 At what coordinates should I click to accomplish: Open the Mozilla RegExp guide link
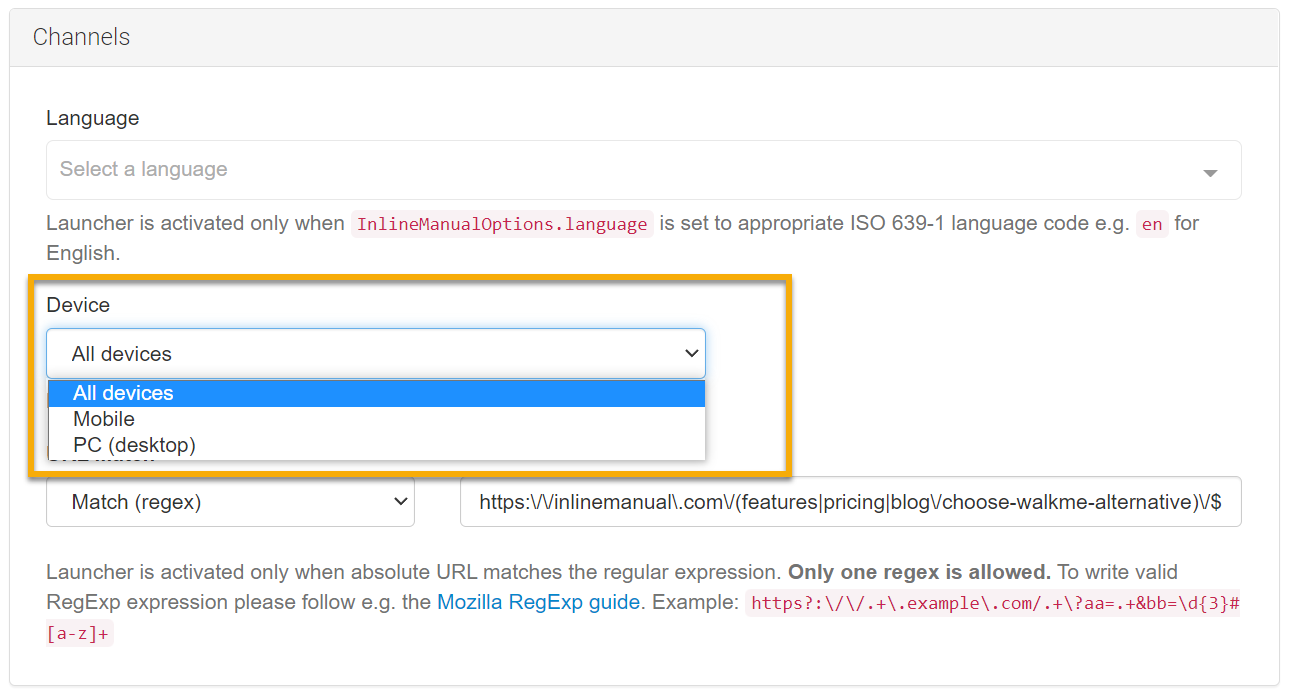538,602
